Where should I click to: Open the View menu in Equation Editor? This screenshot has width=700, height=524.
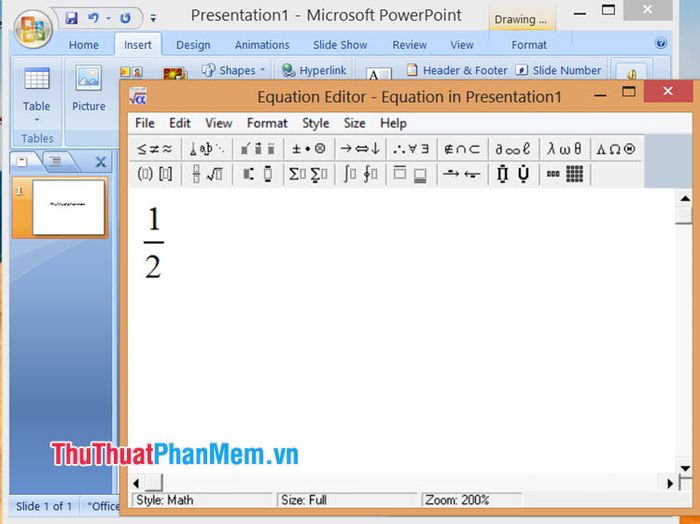pos(218,123)
